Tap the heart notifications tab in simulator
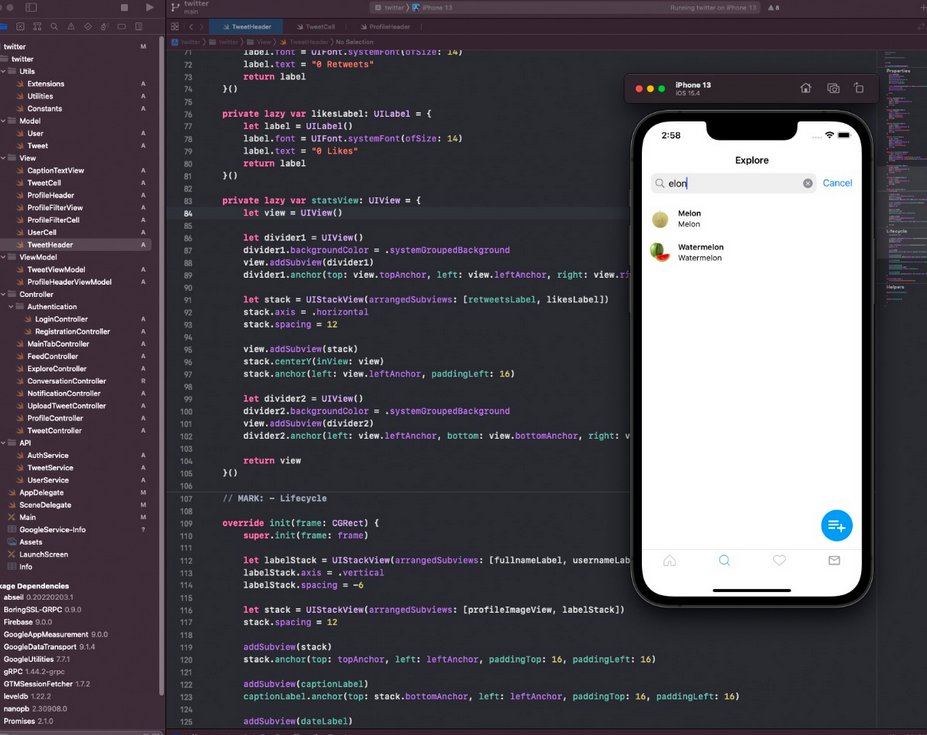Viewport: 927px width, 735px height. click(x=779, y=560)
